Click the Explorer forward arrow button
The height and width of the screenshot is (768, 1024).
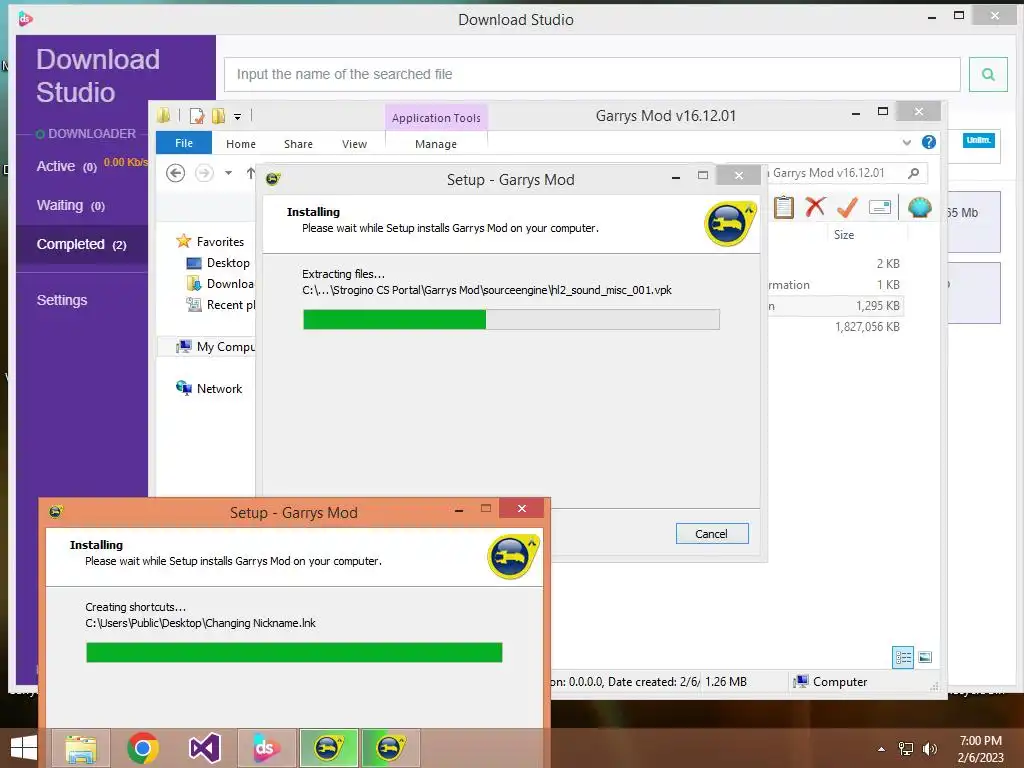coord(204,173)
